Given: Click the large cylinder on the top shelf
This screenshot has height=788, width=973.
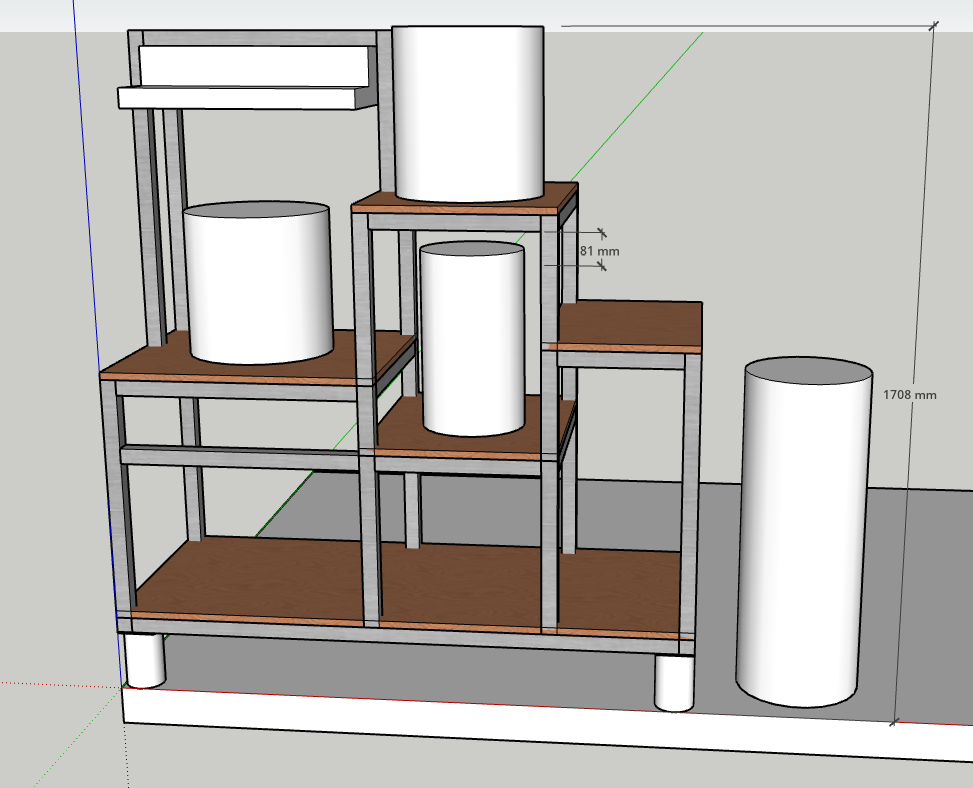Looking at the screenshot, I should click(x=468, y=110).
